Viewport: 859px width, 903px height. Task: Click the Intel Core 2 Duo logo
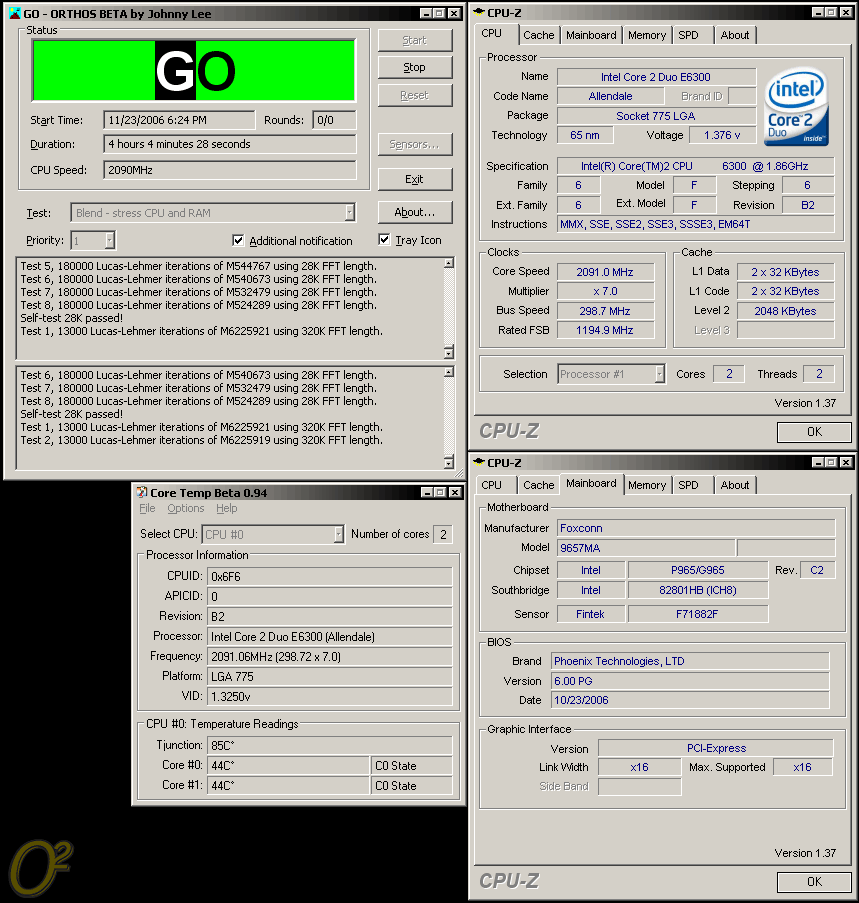(x=797, y=107)
